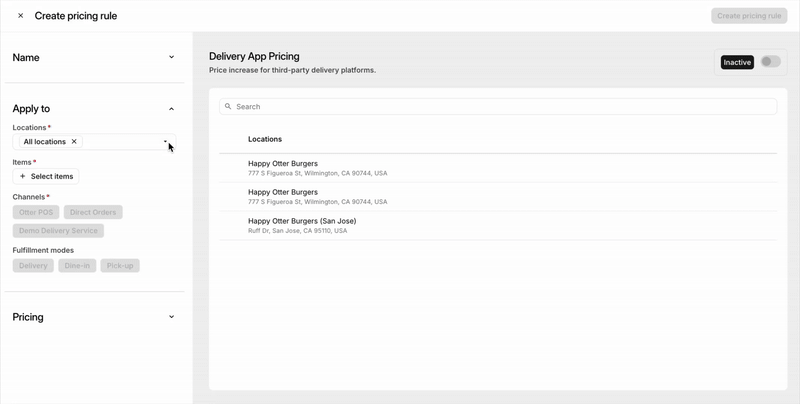Click the Delivery App Pricing title
800x404 pixels.
(x=254, y=56)
